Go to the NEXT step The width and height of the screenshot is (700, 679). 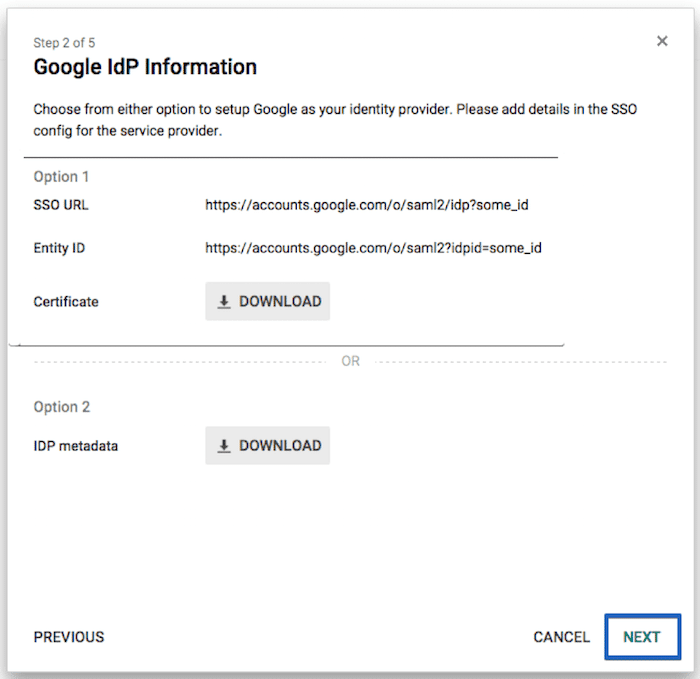pos(642,637)
